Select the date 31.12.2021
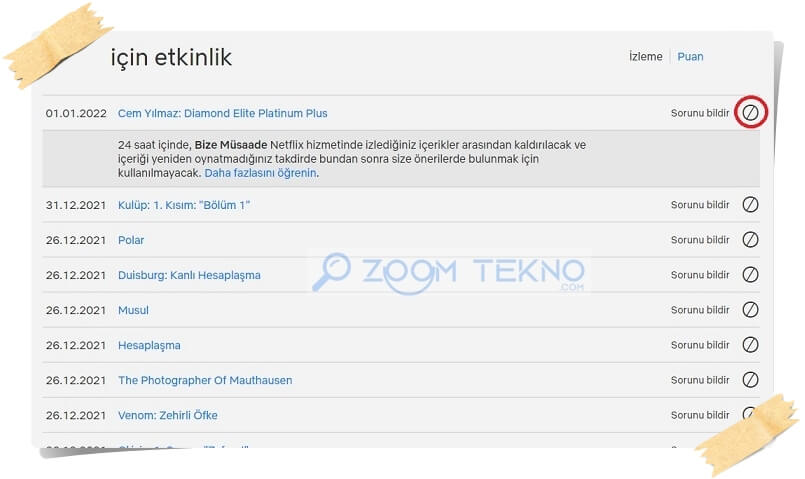The height and width of the screenshot is (479, 805). pos(76,205)
